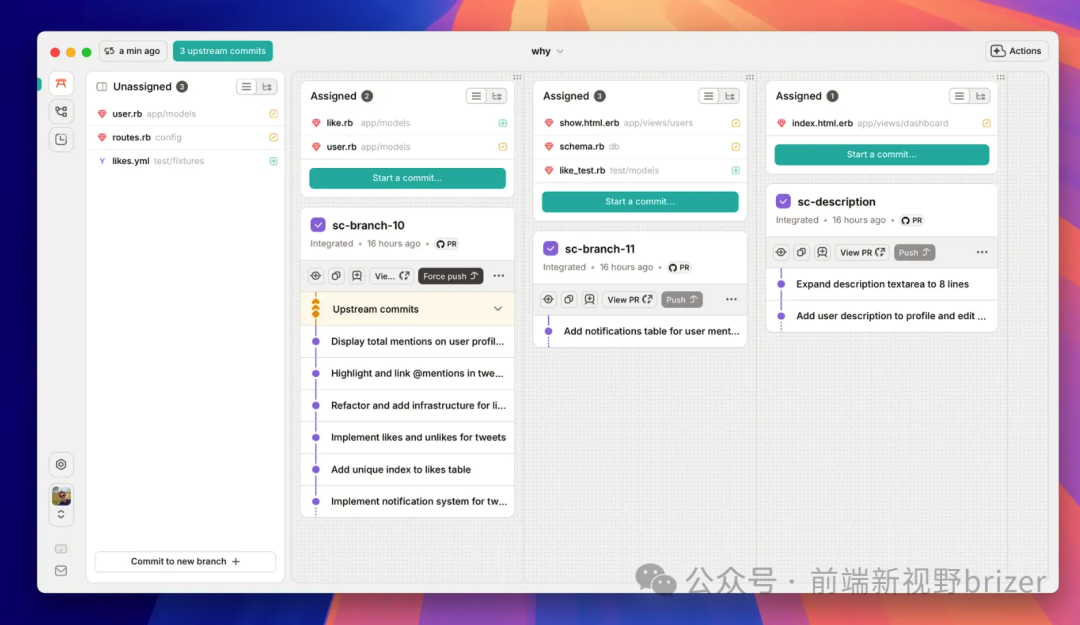Click the sync 'a min ago' button

pyautogui.click(x=132, y=51)
